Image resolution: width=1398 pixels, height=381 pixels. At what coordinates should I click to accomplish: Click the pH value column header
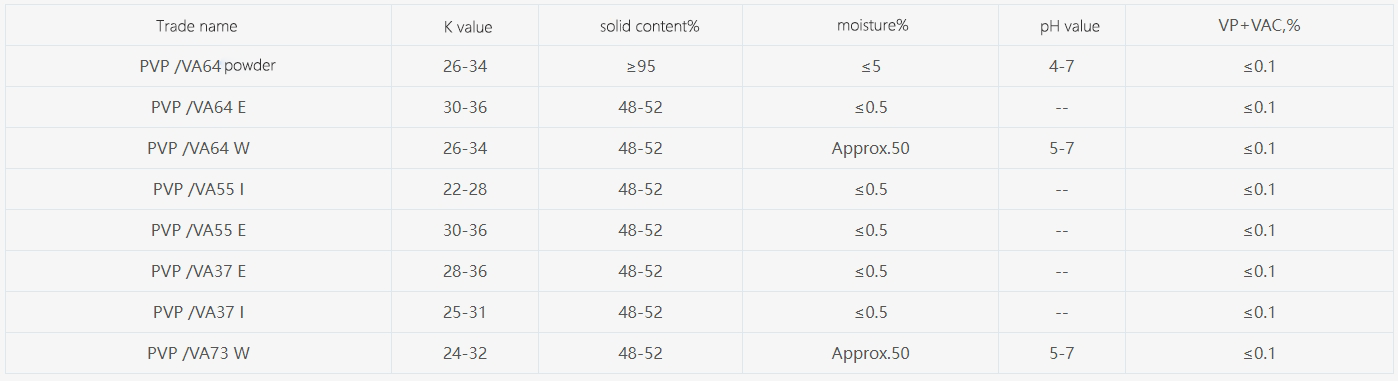(x=1070, y=27)
